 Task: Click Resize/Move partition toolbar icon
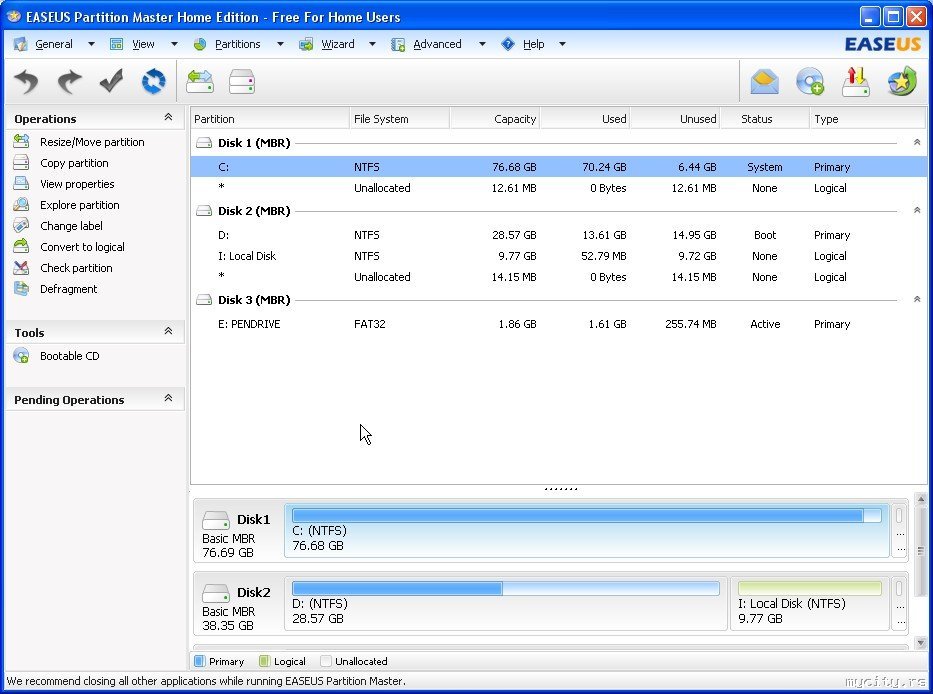(x=200, y=82)
